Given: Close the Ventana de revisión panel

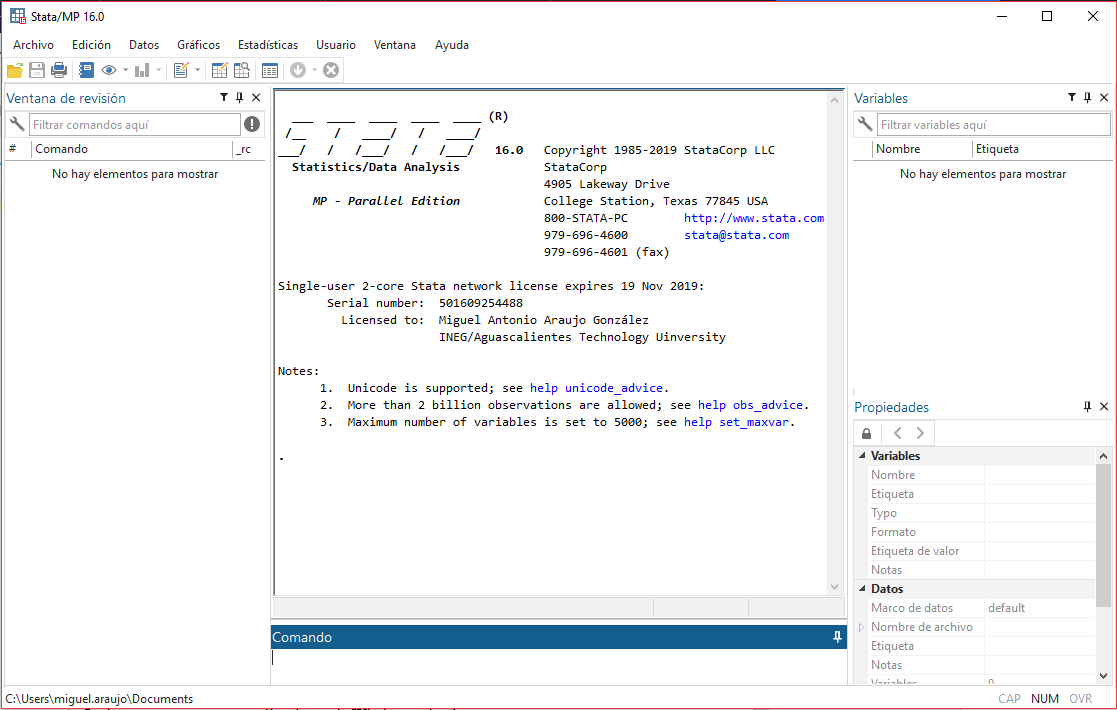Looking at the screenshot, I should tap(256, 98).
